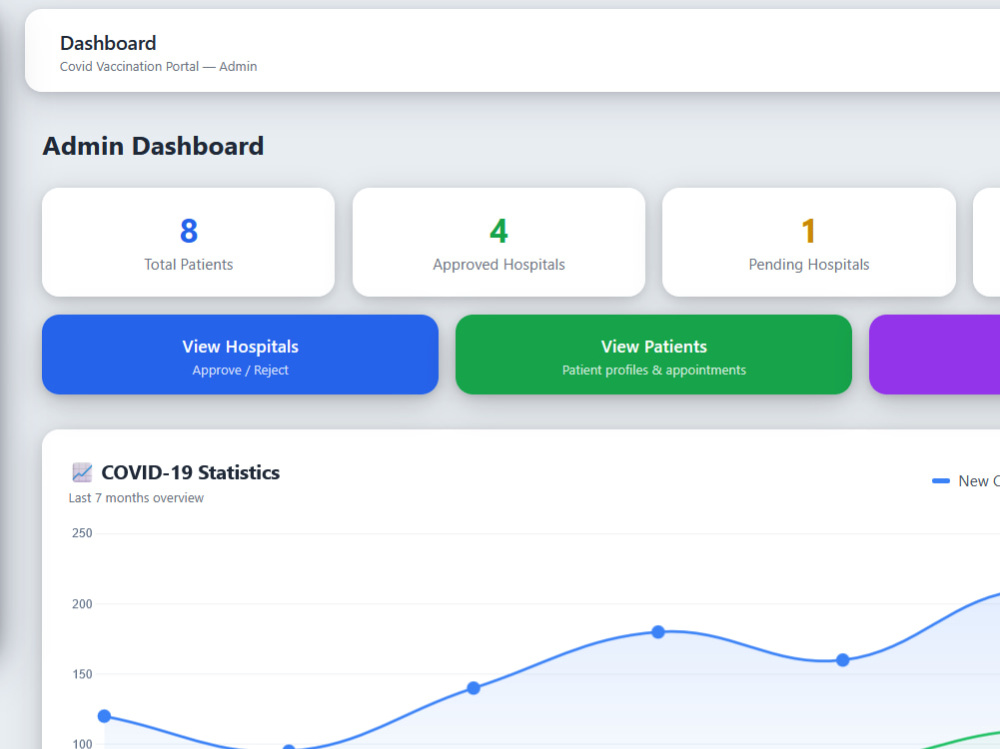Click the orange number 1
This screenshot has height=749, width=1000.
[x=809, y=230]
